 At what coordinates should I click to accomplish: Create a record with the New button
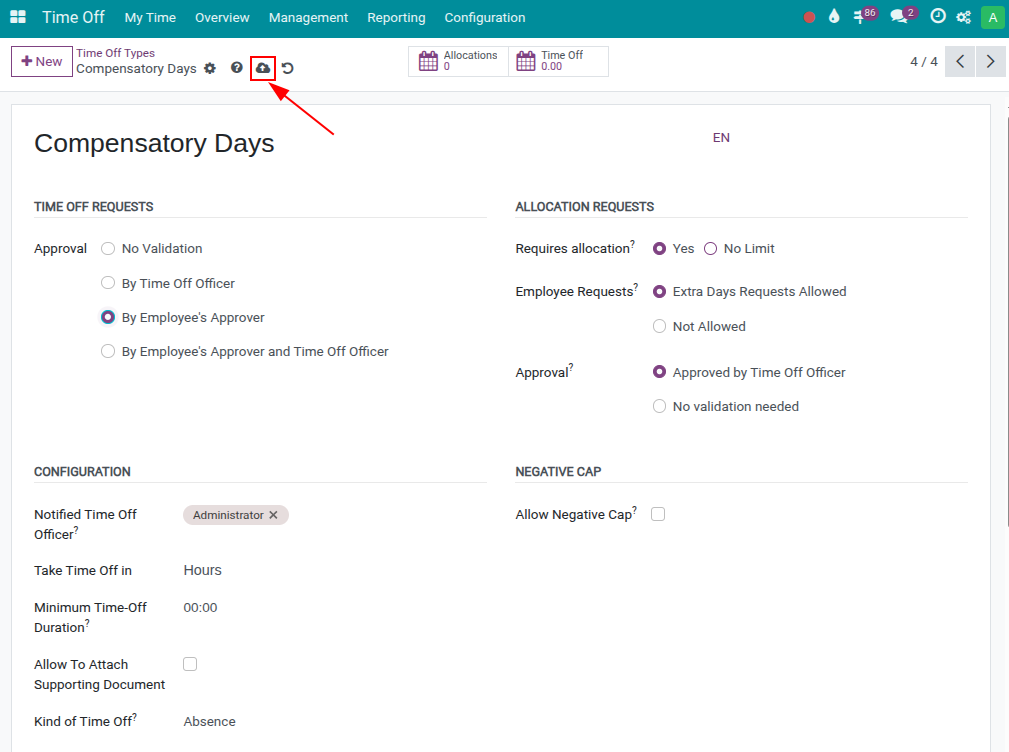point(41,61)
